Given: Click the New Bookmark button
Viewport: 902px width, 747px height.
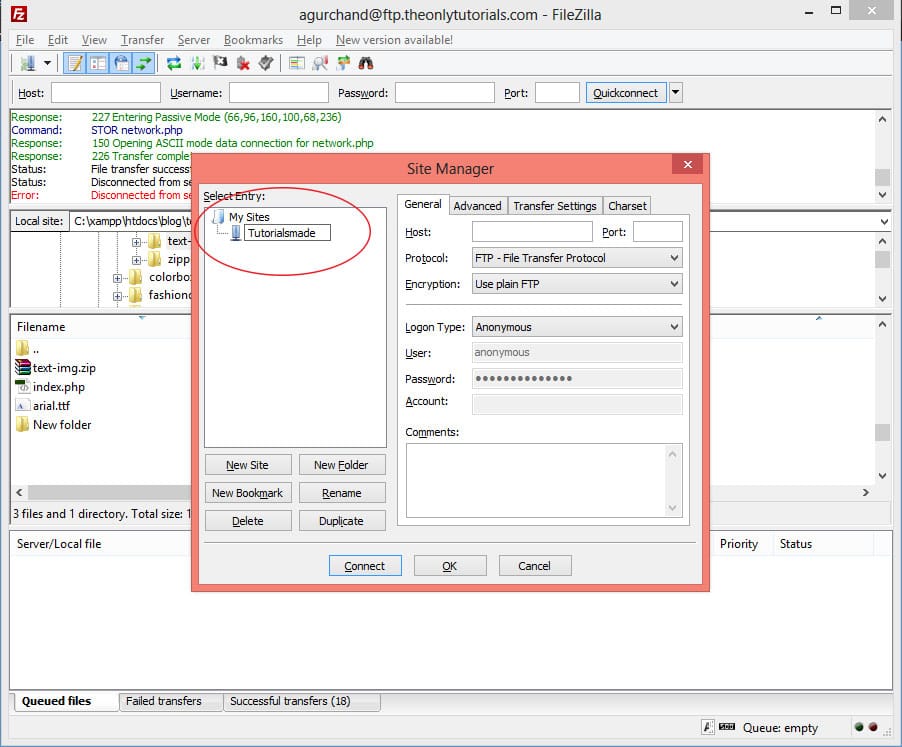Looking at the screenshot, I should pos(248,493).
